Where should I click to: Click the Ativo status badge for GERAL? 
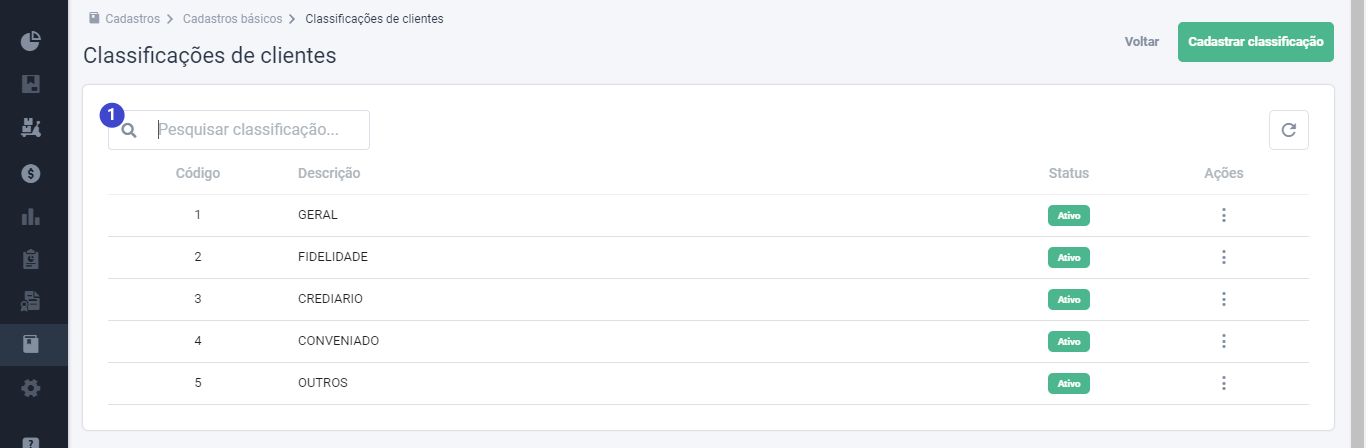[1069, 215]
